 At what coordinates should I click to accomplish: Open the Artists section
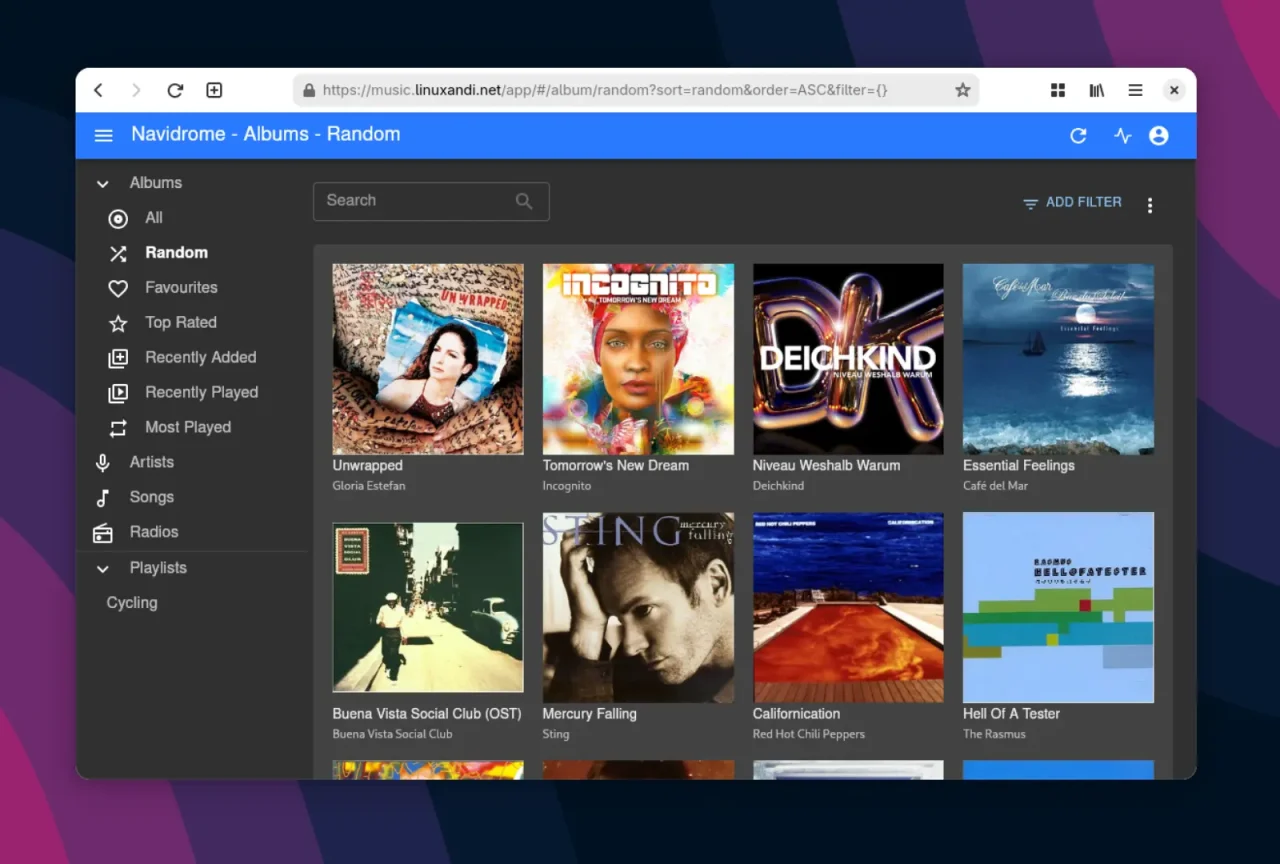[x=151, y=462]
